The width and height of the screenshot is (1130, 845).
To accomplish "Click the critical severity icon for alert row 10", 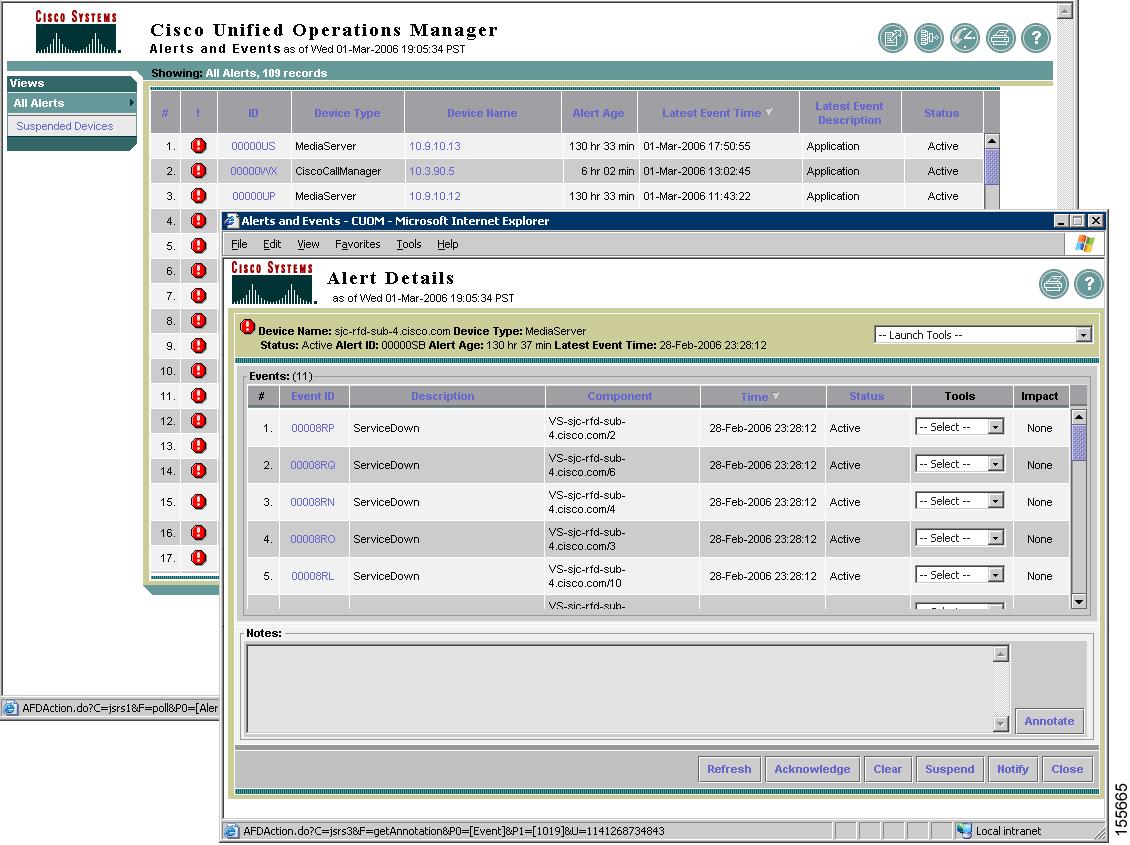I will 199,371.
